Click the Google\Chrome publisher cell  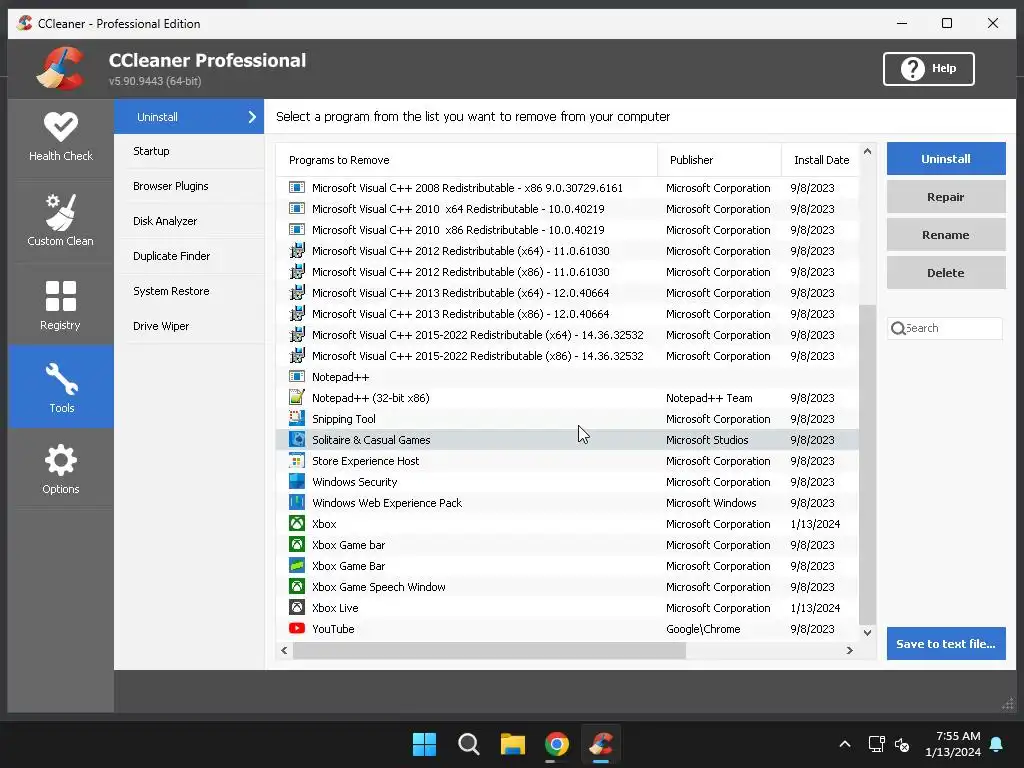click(x=703, y=629)
